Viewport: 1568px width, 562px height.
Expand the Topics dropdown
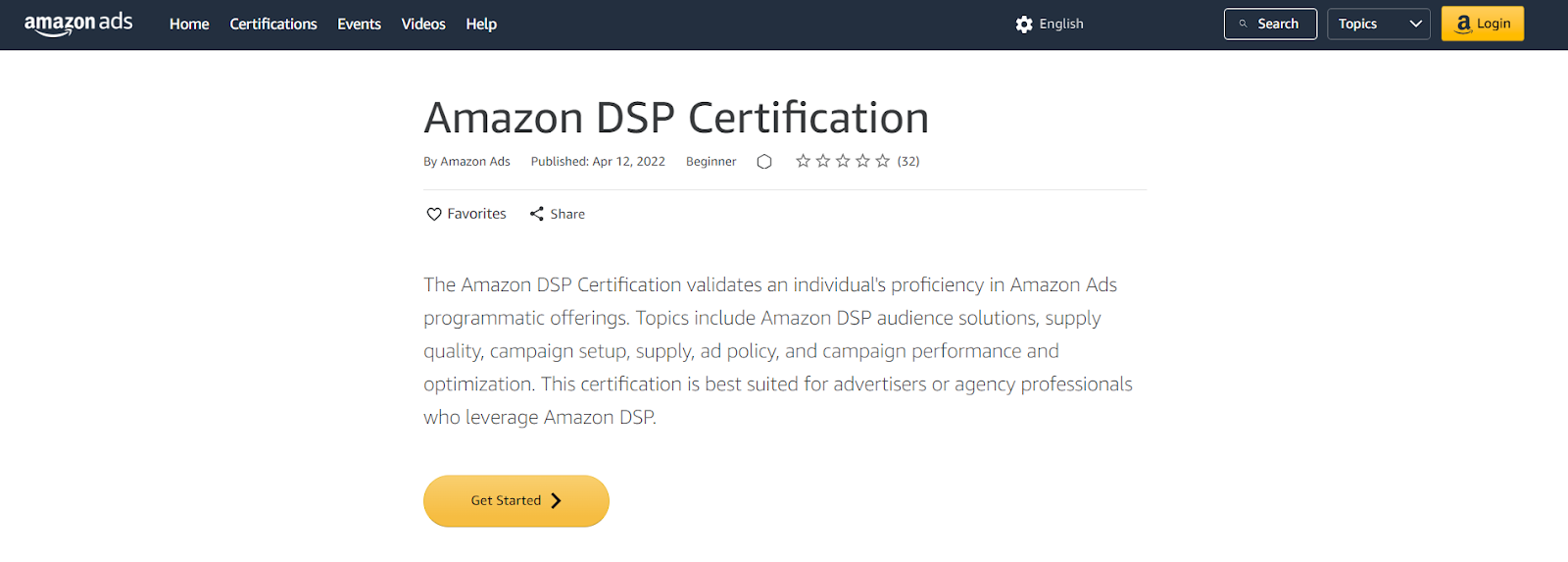1378,24
